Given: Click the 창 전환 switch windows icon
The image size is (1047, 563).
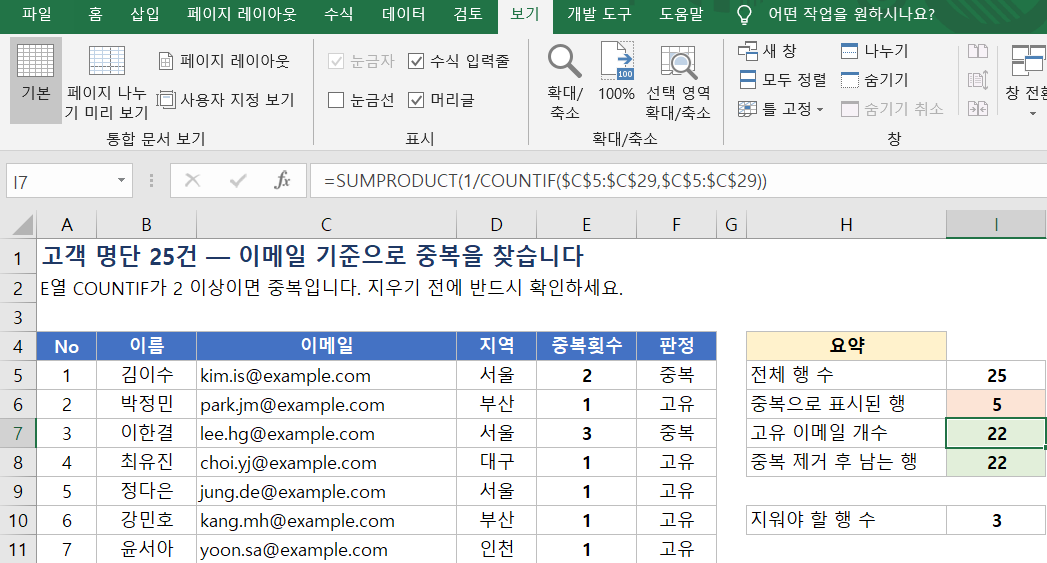Looking at the screenshot, I should point(1026,61).
